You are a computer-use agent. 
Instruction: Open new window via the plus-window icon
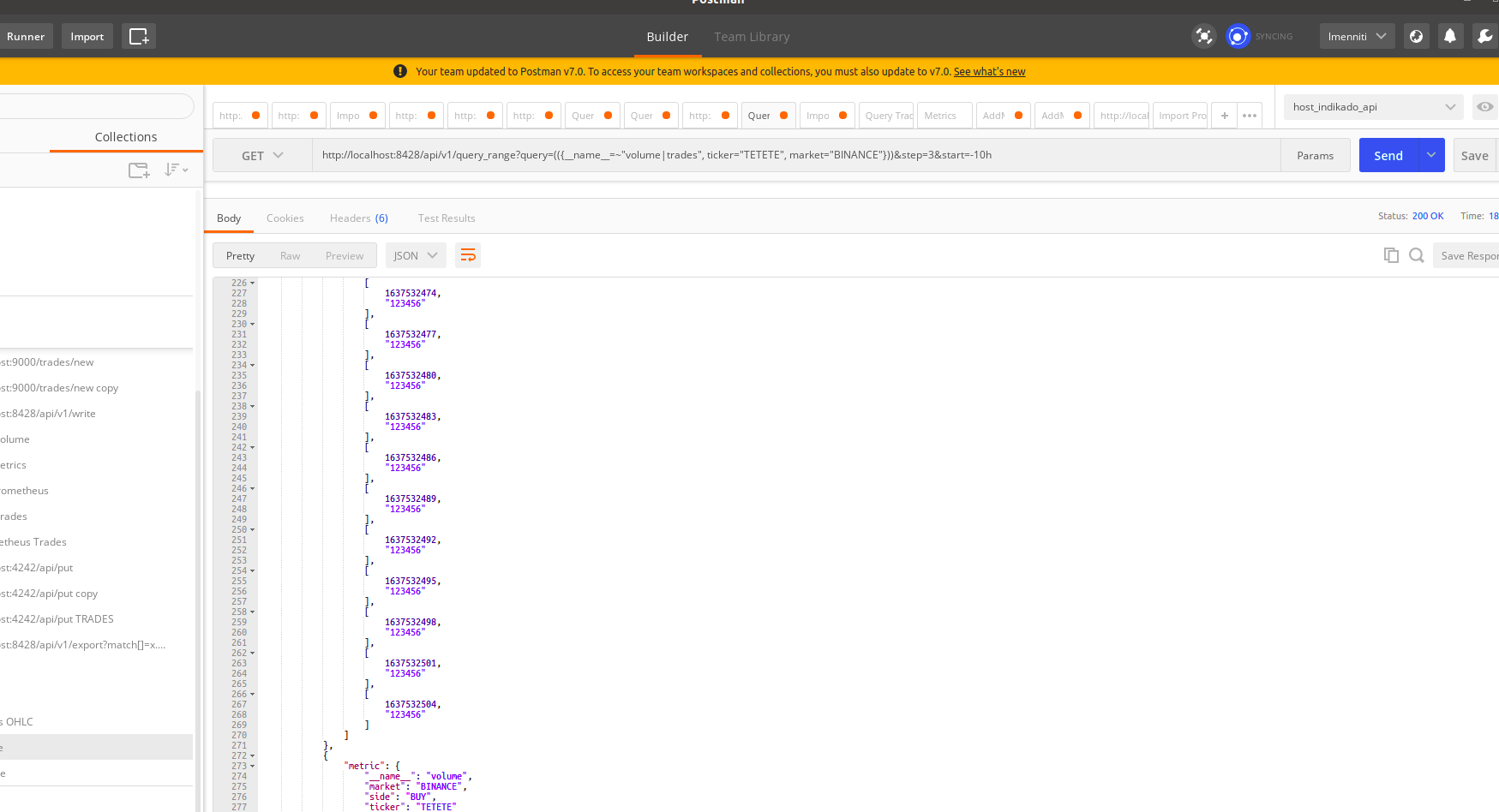(x=139, y=36)
